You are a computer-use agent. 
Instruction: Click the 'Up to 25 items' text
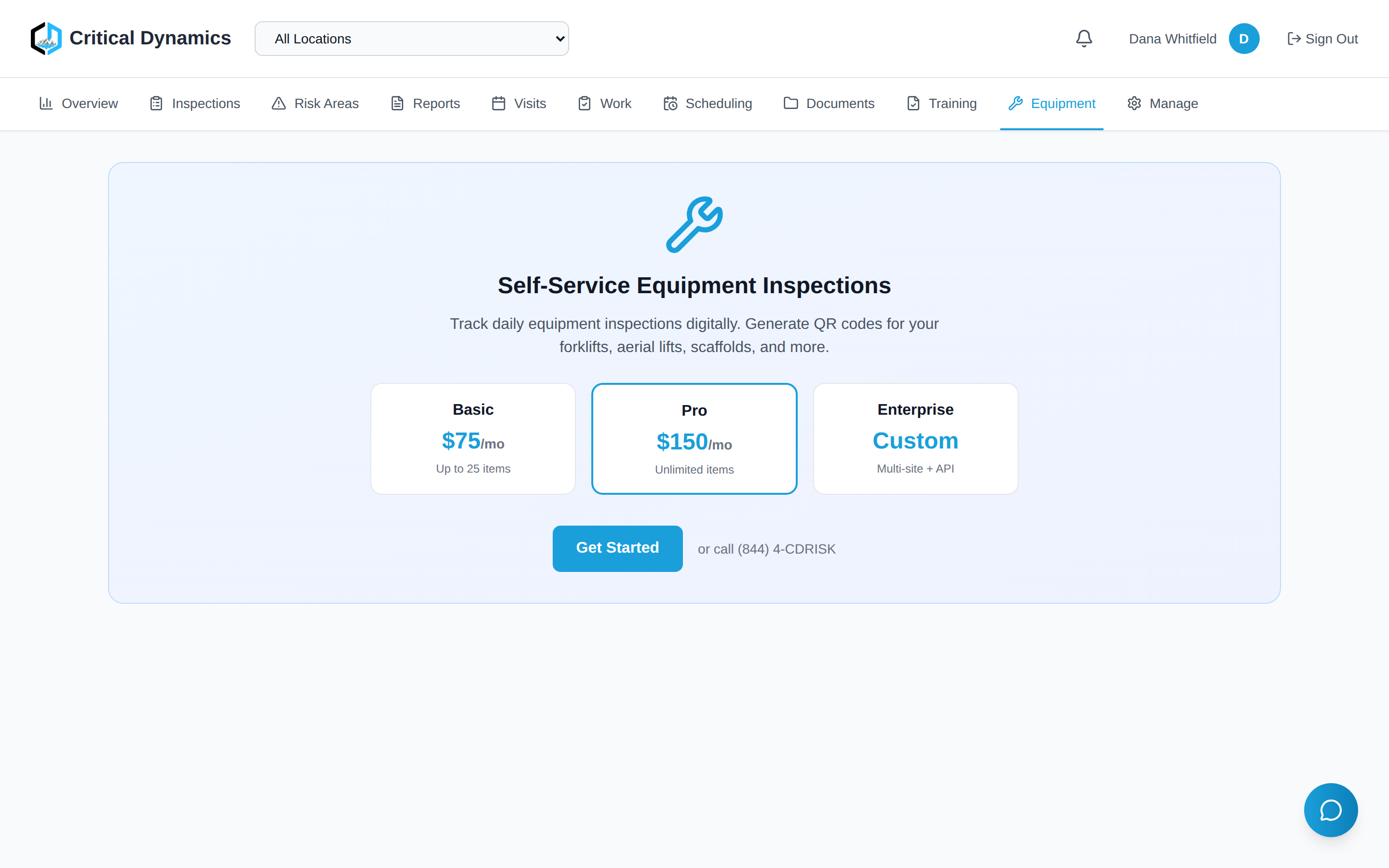(x=473, y=468)
